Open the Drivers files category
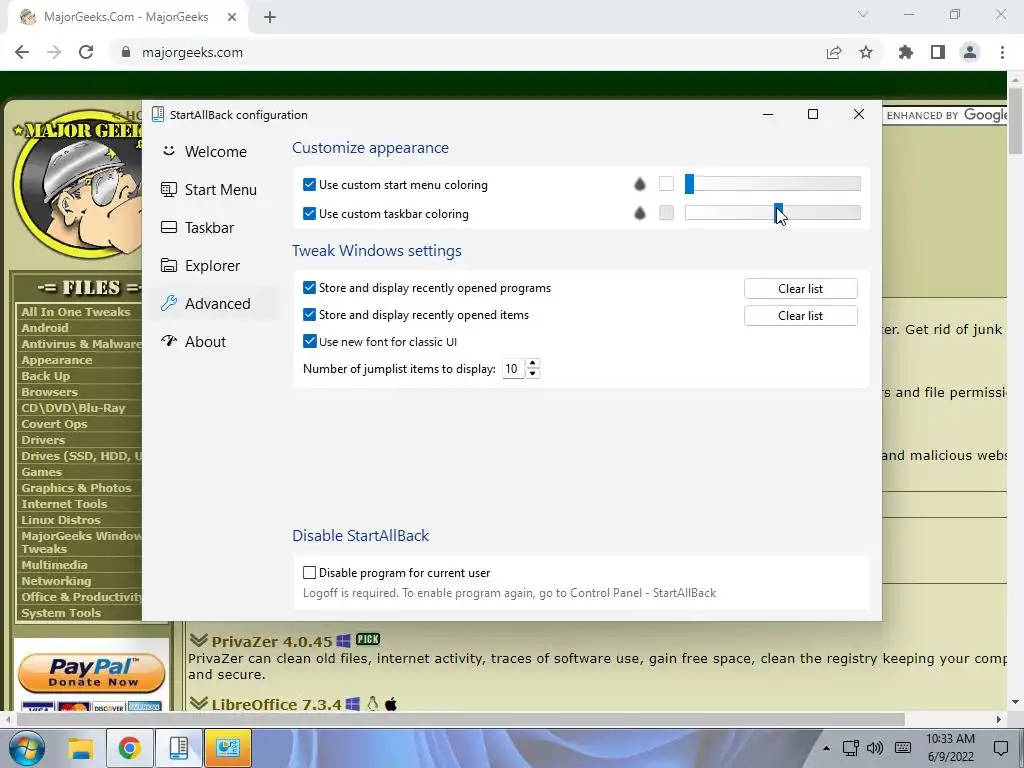The width and height of the screenshot is (1024, 768). [43, 440]
